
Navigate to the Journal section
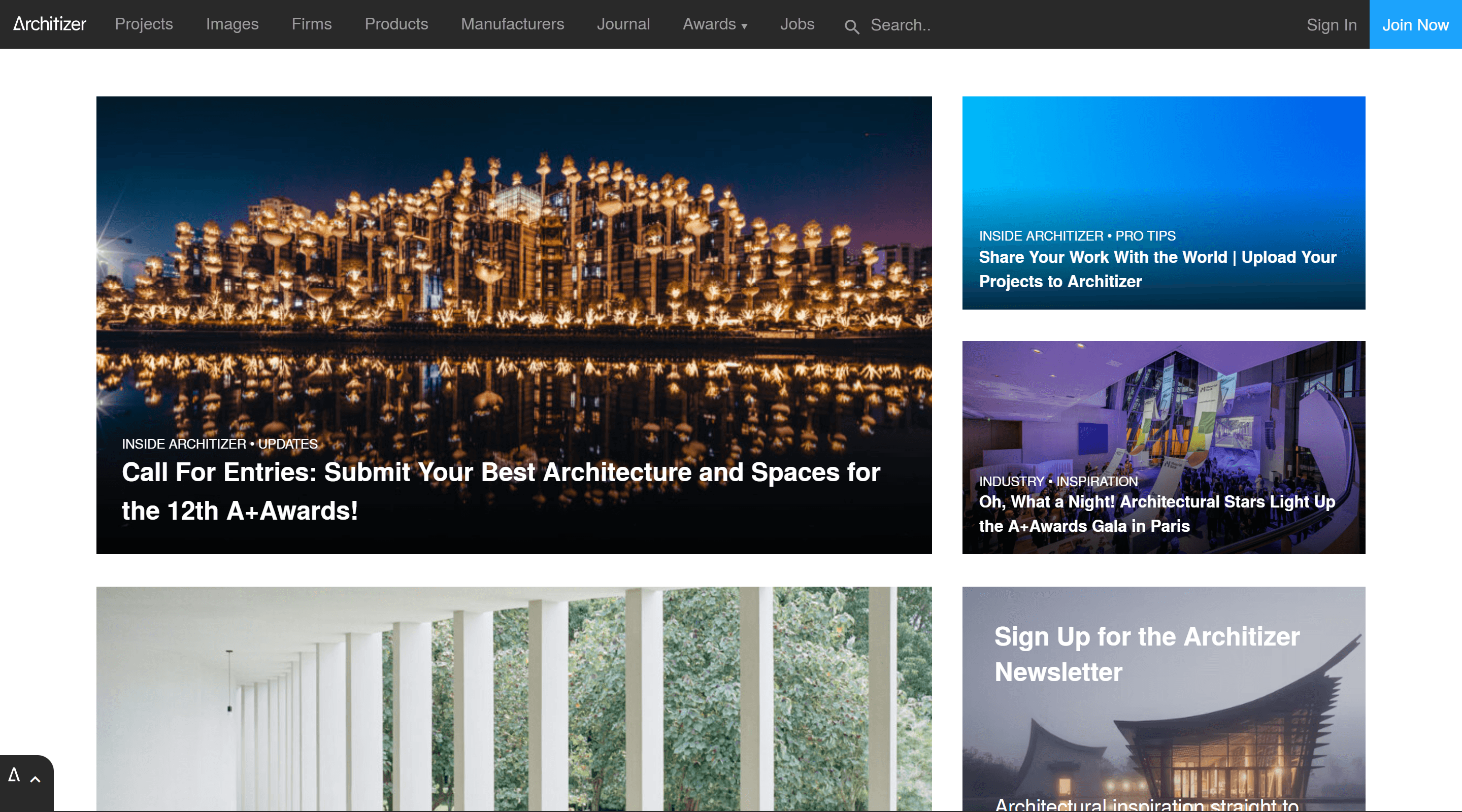(x=623, y=24)
